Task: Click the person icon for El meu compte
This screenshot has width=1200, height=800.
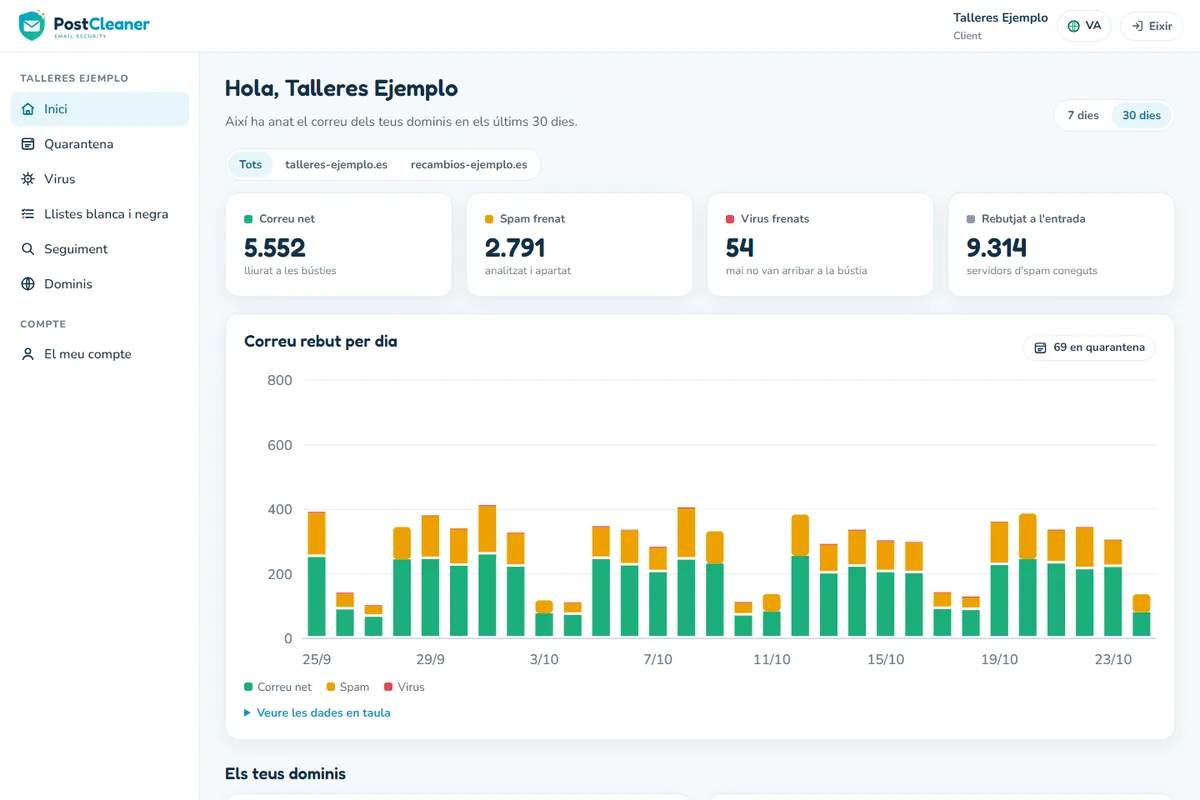Action: (28, 354)
